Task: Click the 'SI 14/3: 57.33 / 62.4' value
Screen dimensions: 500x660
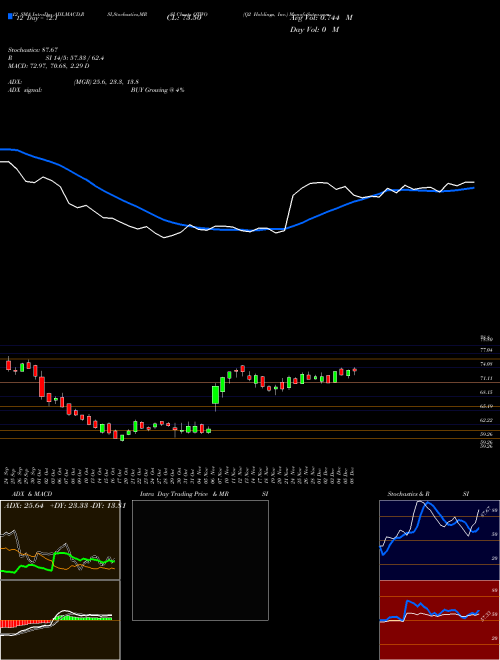Action: click(x=75, y=58)
